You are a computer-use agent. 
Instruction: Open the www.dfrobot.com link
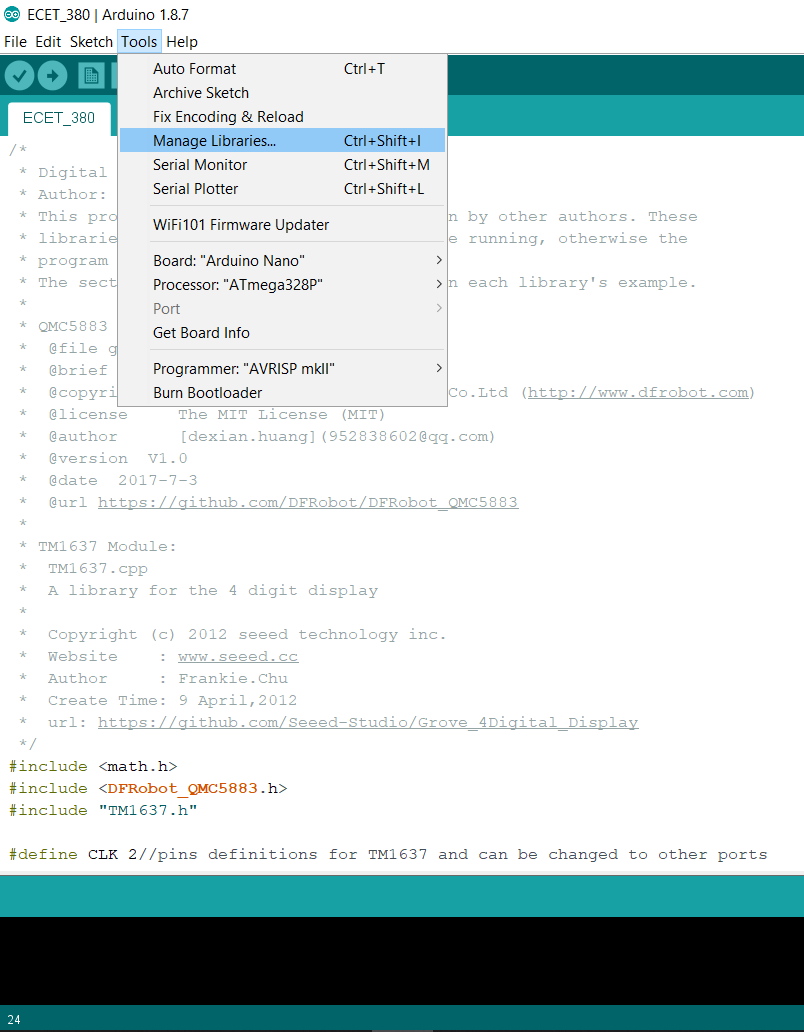[x=638, y=393]
